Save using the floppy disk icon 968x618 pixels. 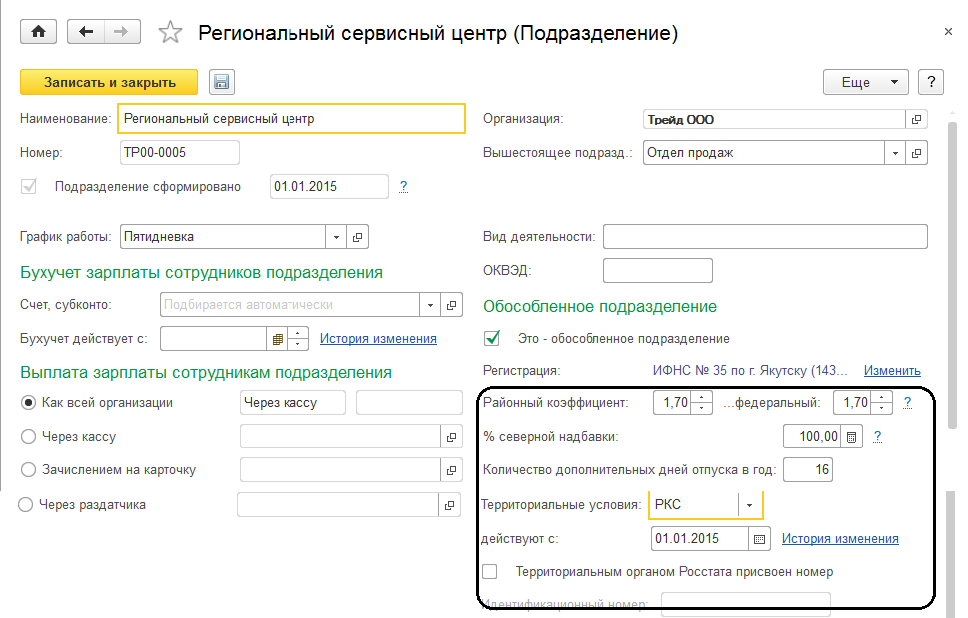coord(221,82)
